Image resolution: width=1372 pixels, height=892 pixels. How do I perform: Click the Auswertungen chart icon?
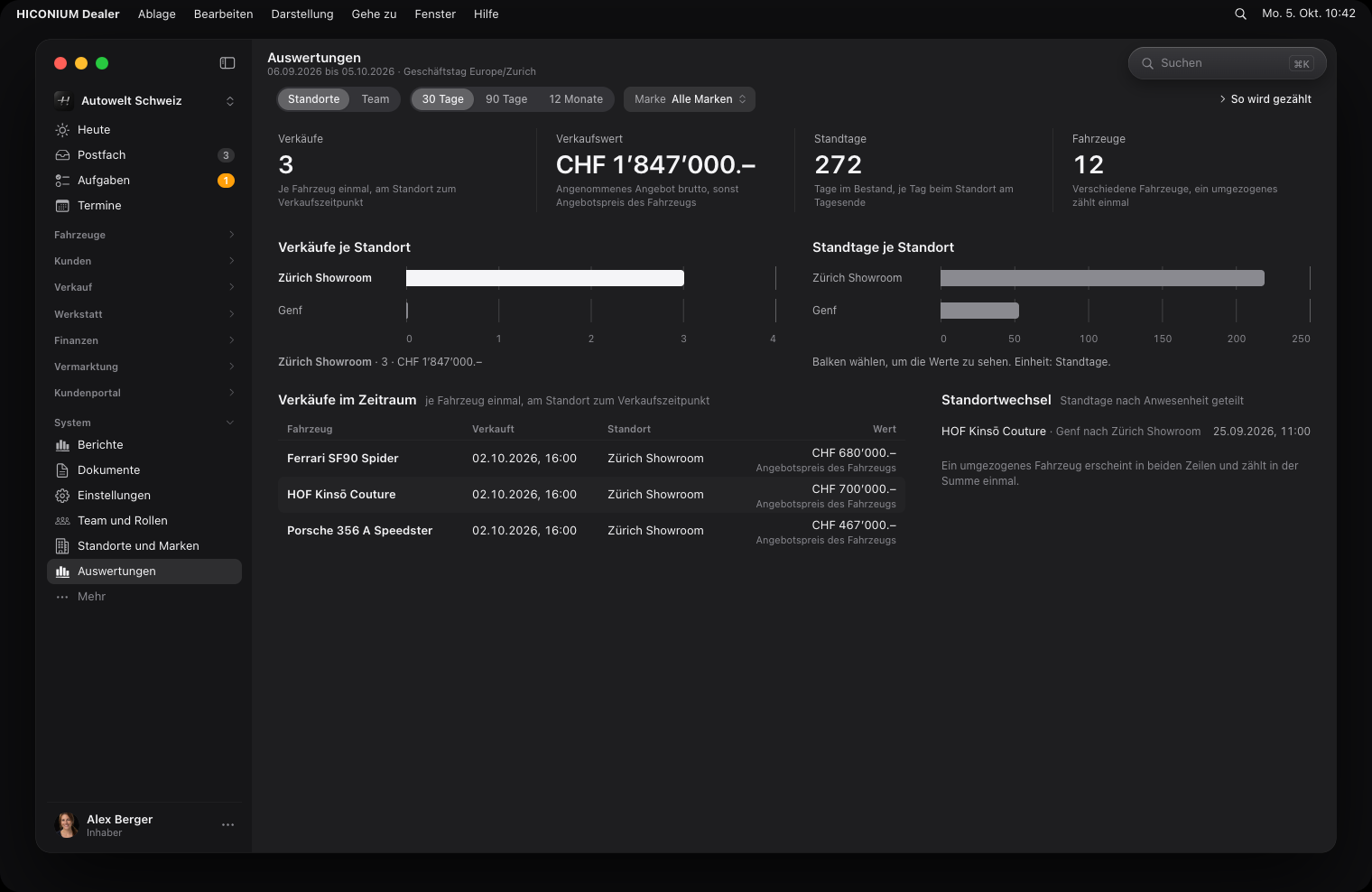(62, 571)
